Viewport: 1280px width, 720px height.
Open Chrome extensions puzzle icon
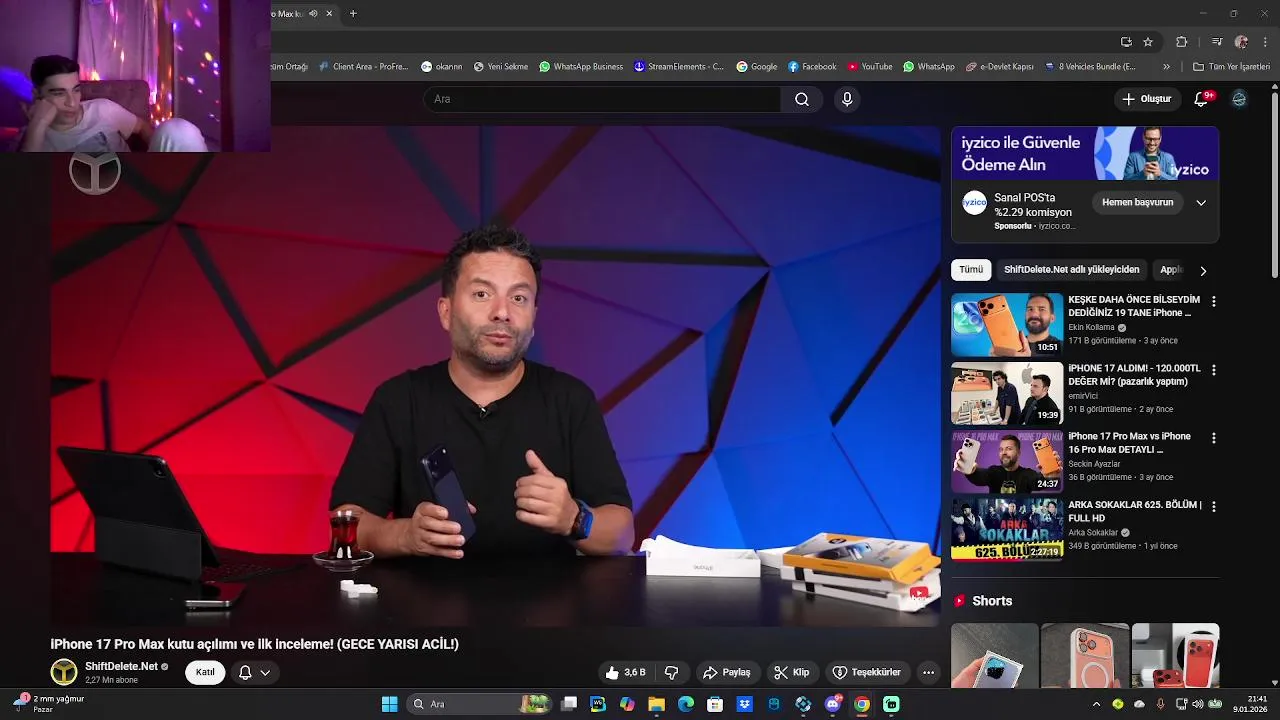tap(1182, 42)
